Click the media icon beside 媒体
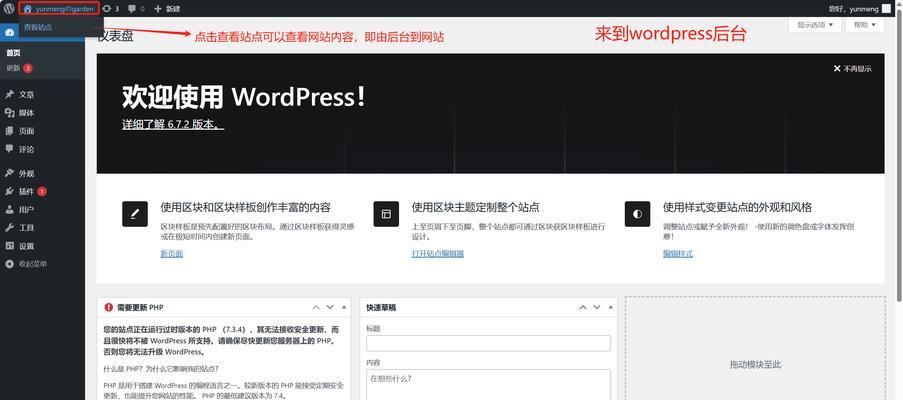 point(9,113)
